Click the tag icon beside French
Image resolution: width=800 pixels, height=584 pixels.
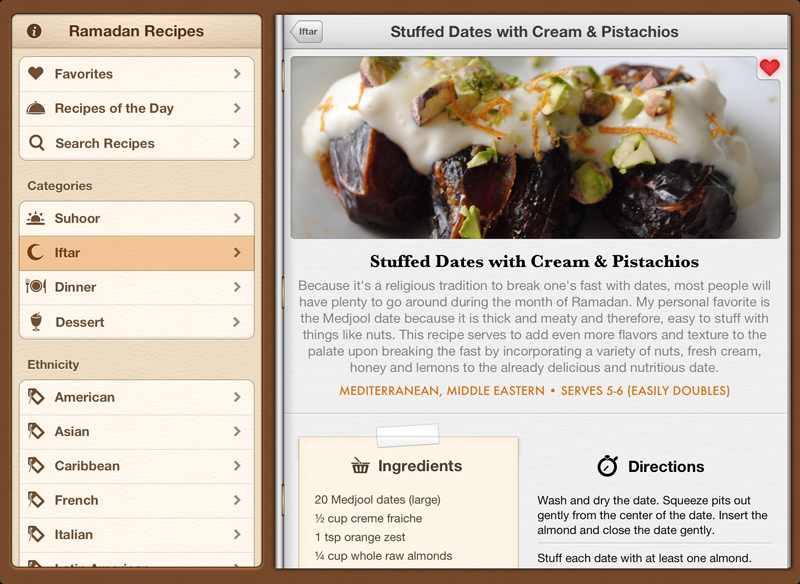click(36, 500)
